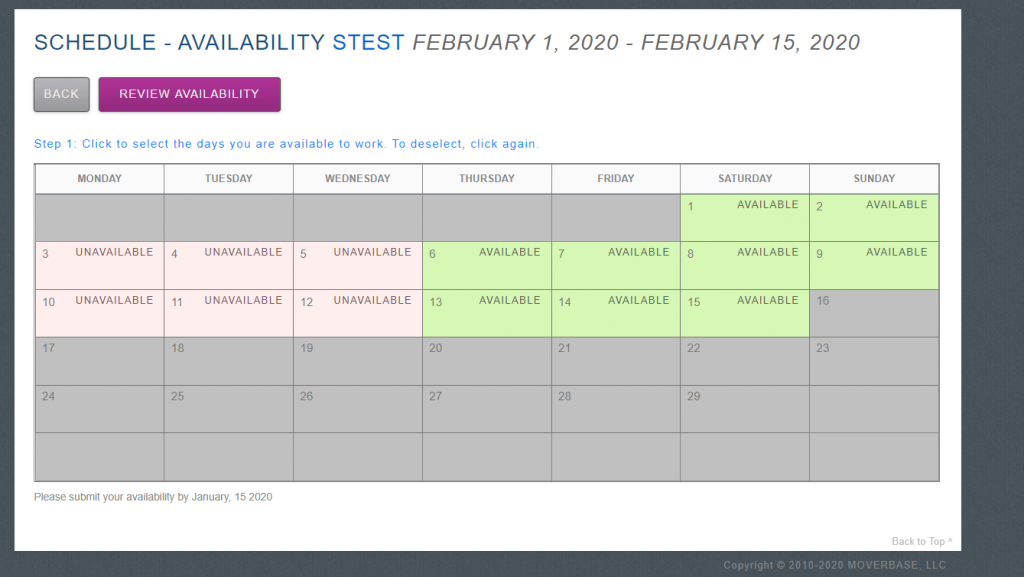
Task: Toggle Friday February 7 available cell
Action: click(x=615, y=266)
